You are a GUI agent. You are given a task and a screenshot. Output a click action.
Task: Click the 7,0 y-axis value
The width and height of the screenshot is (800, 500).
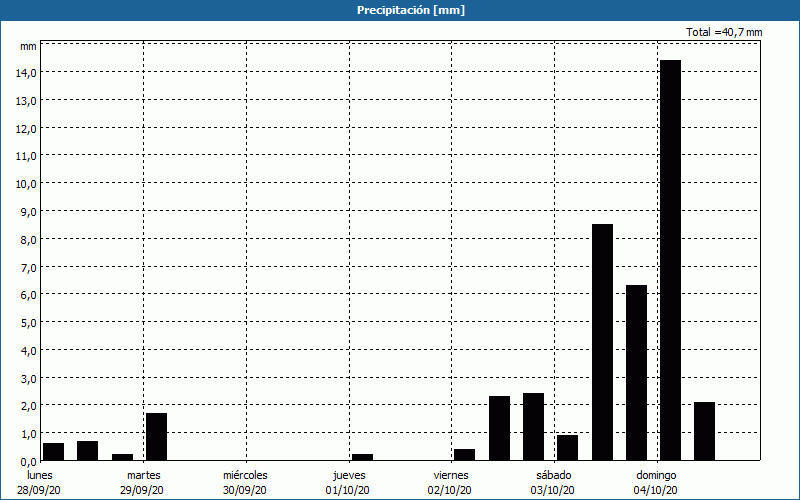click(x=28, y=268)
